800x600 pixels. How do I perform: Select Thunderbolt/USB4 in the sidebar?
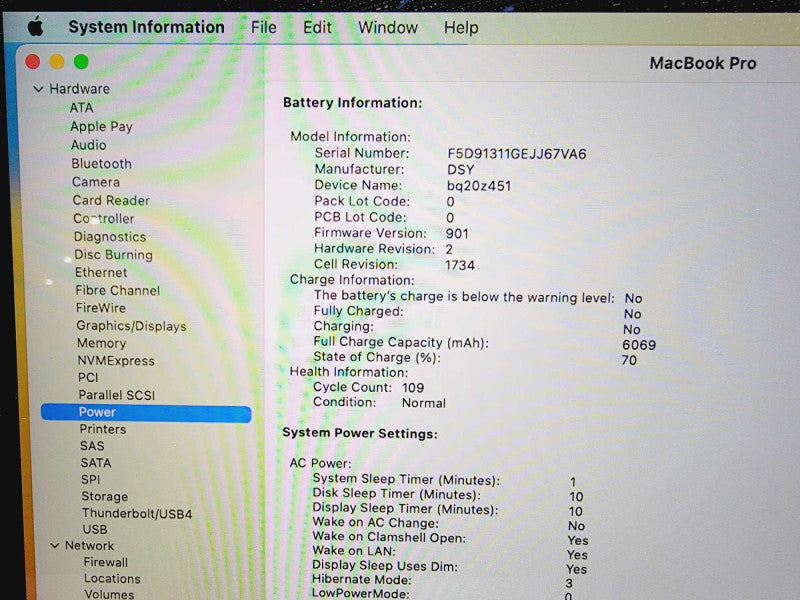[137, 513]
